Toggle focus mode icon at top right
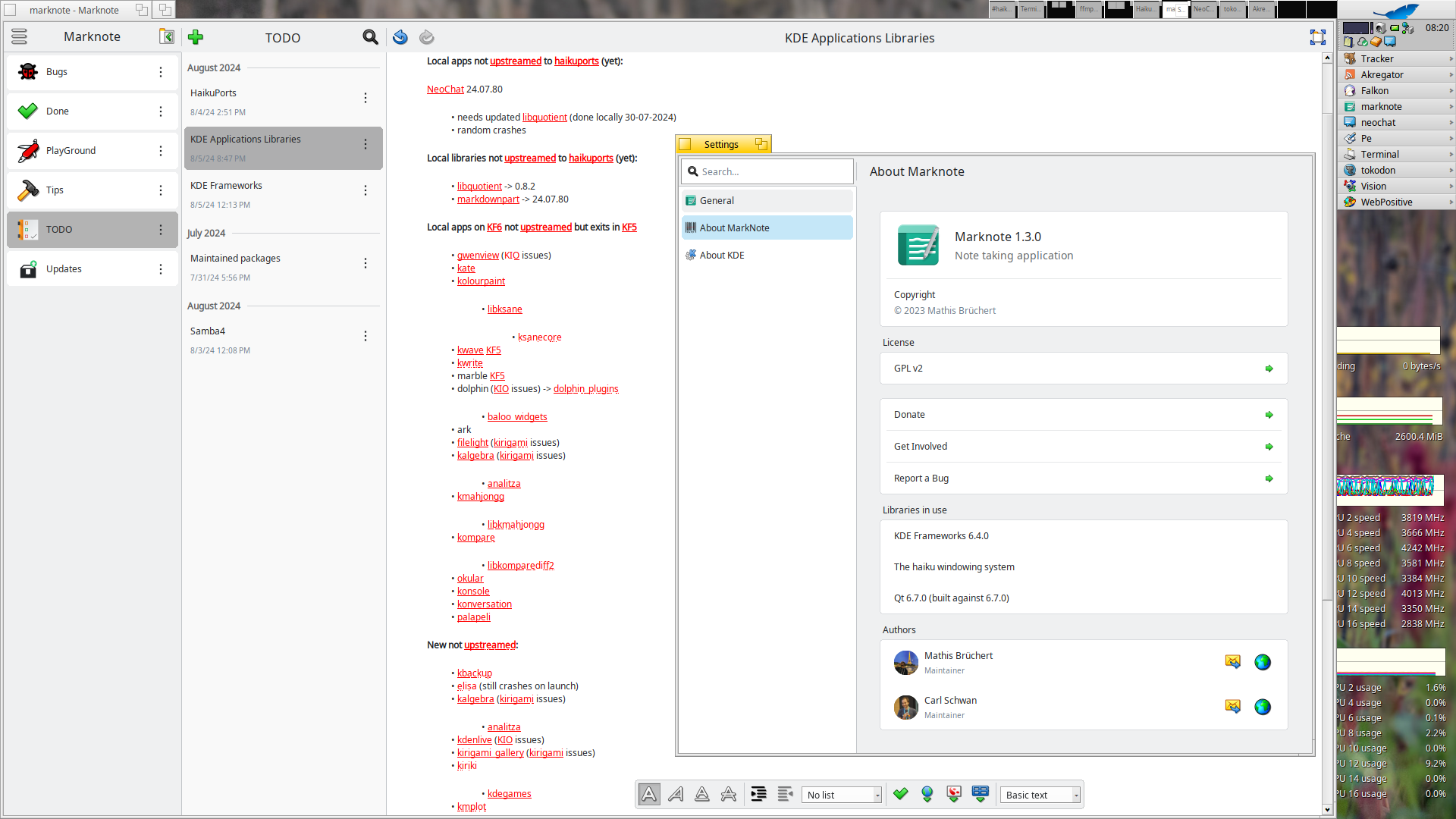 coord(1318,37)
